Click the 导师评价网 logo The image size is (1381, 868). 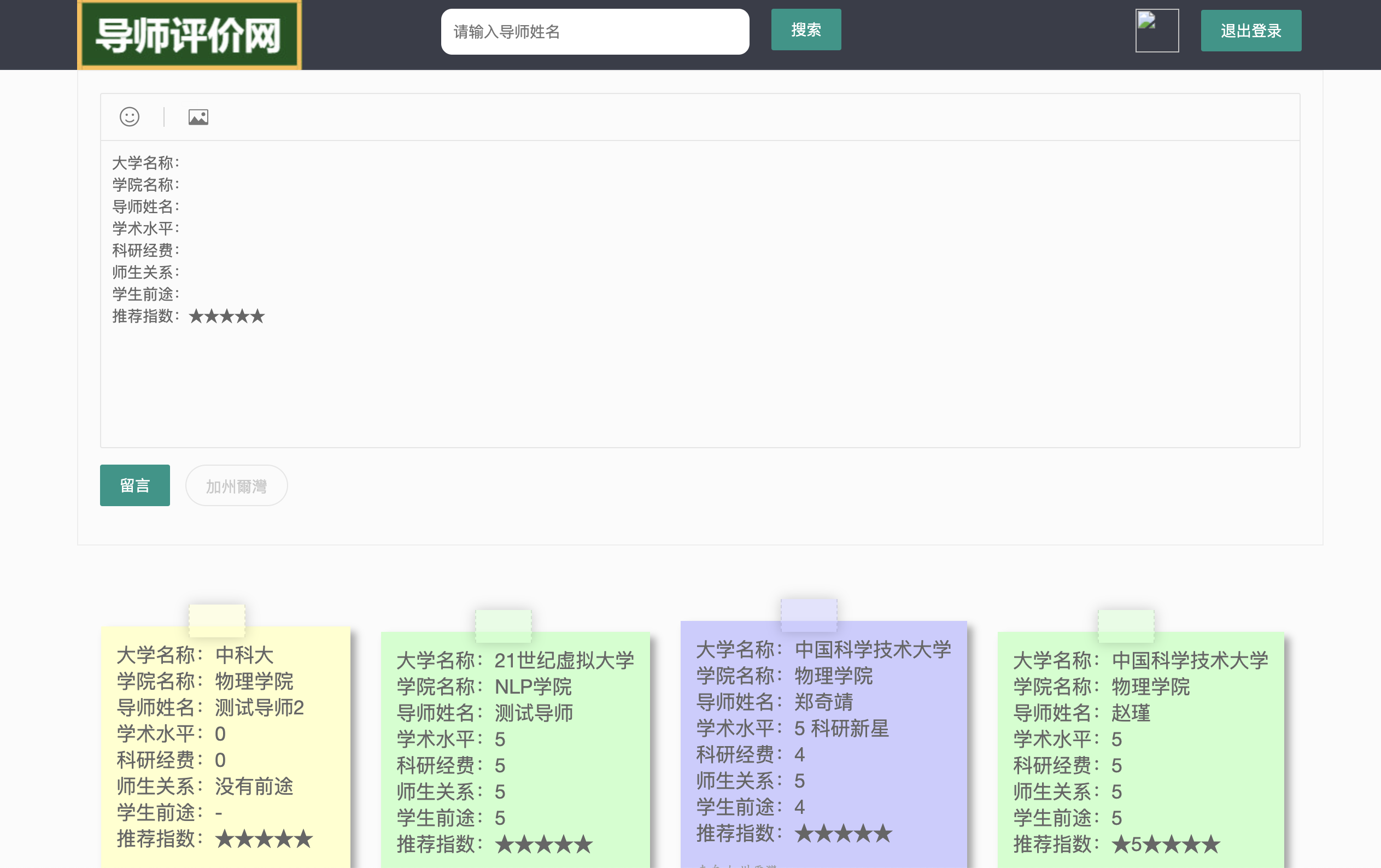click(189, 35)
